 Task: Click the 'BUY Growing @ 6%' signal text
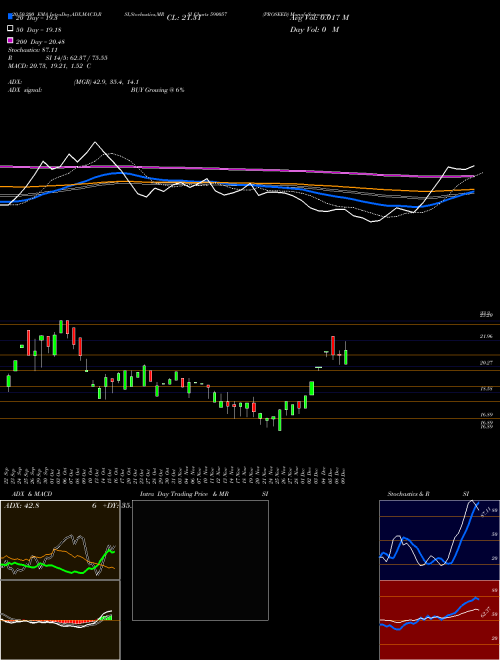click(157, 90)
